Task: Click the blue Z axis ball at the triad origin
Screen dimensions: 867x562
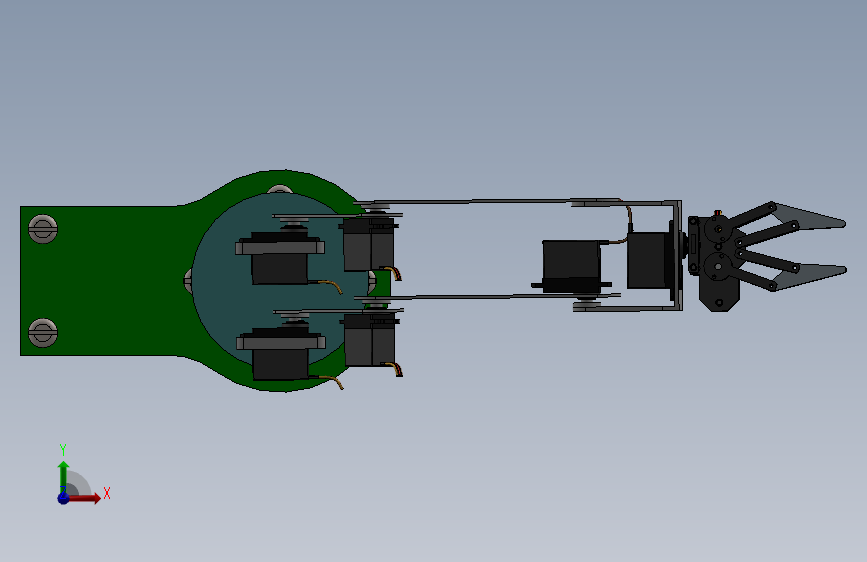Action: 64,498
